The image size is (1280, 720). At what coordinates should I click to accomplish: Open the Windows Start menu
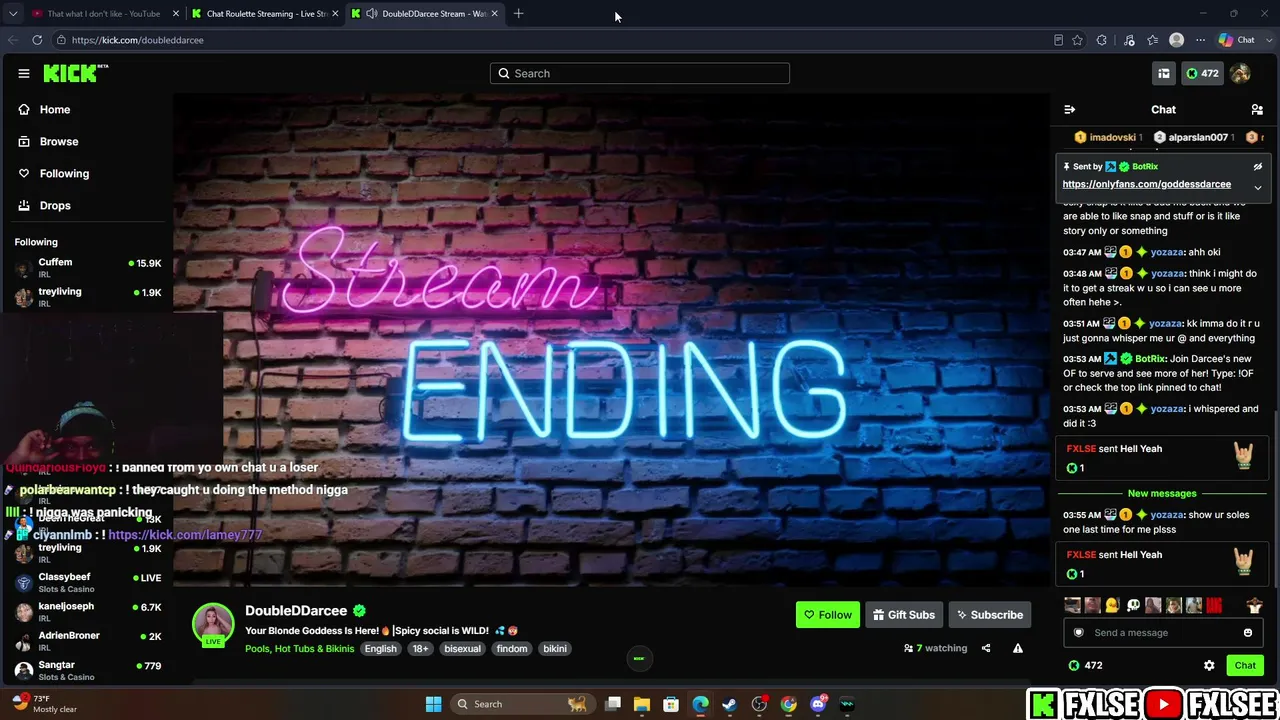coord(433,704)
